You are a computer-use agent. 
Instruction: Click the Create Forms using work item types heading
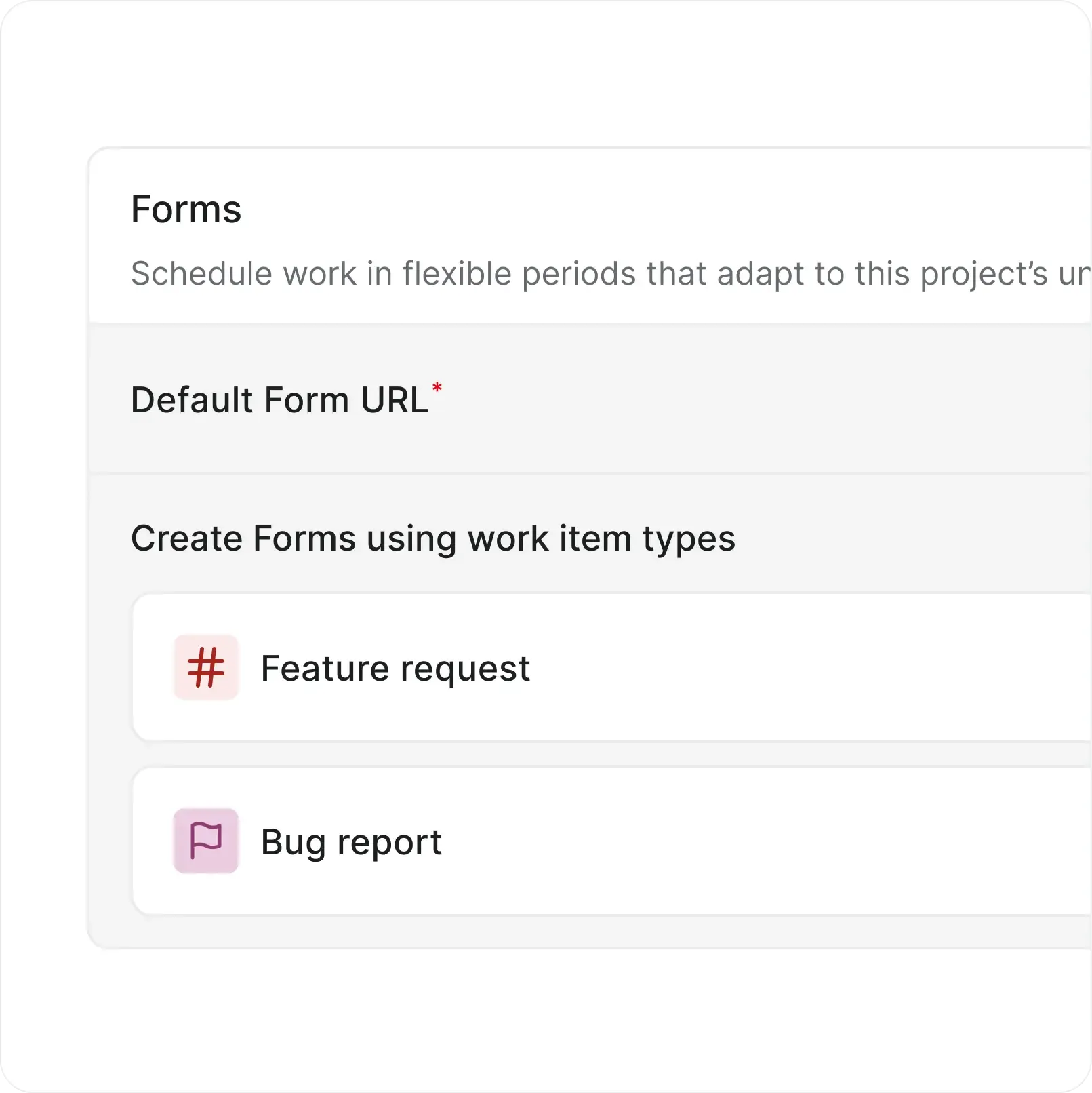point(434,538)
